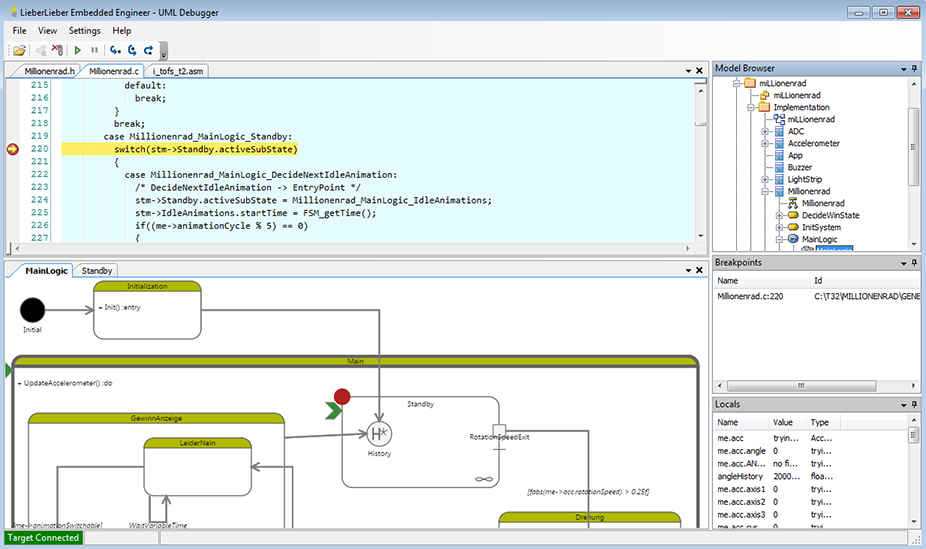Expand the DecideWinState node
Viewport: 926px width, 549px height.
pyautogui.click(x=780, y=215)
